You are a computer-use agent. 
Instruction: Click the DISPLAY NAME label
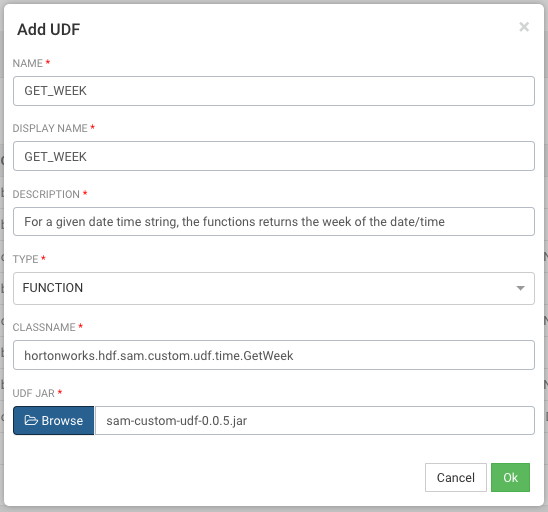[50, 128]
